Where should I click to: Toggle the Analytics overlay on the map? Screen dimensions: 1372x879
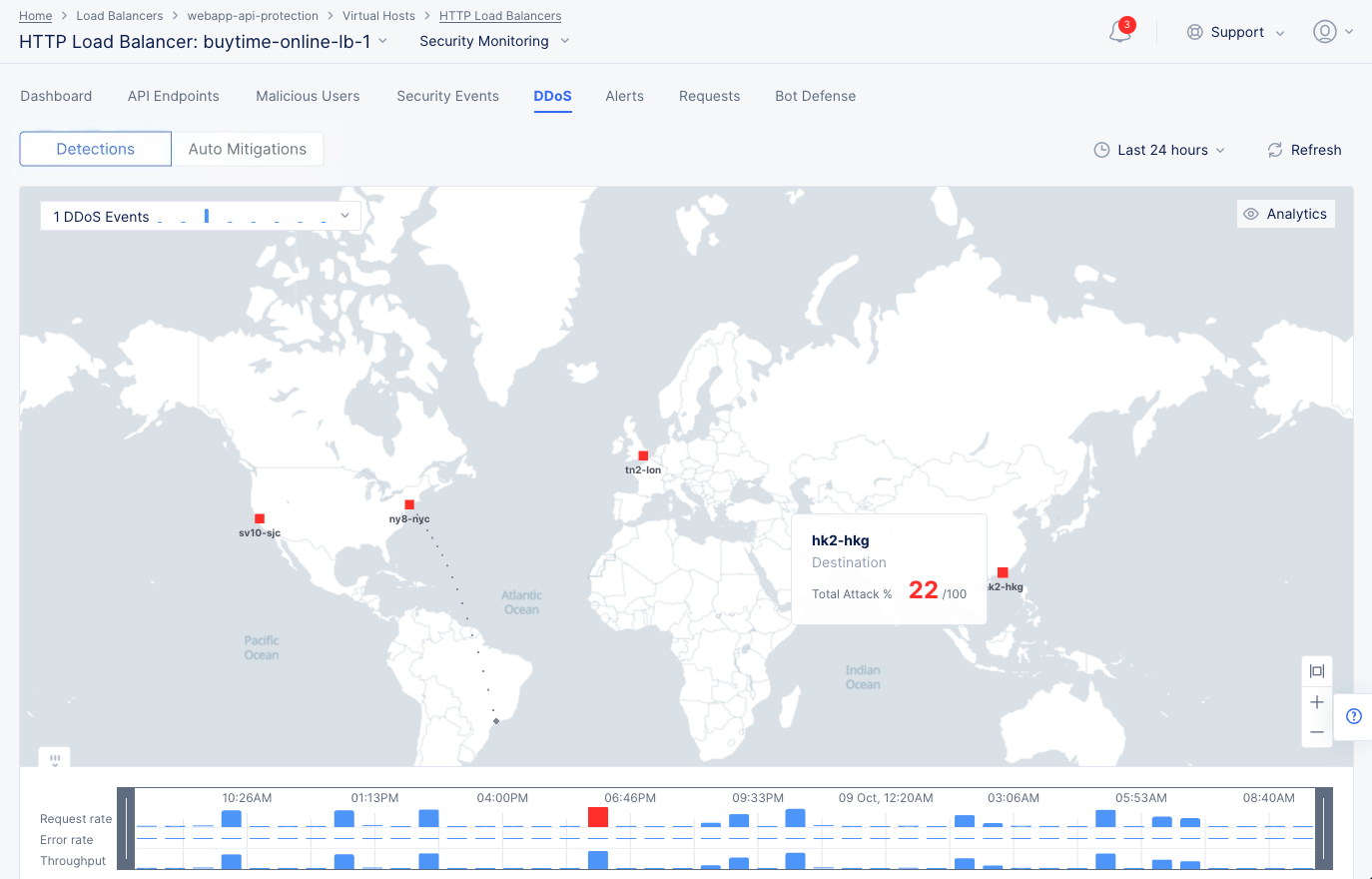point(1285,213)
